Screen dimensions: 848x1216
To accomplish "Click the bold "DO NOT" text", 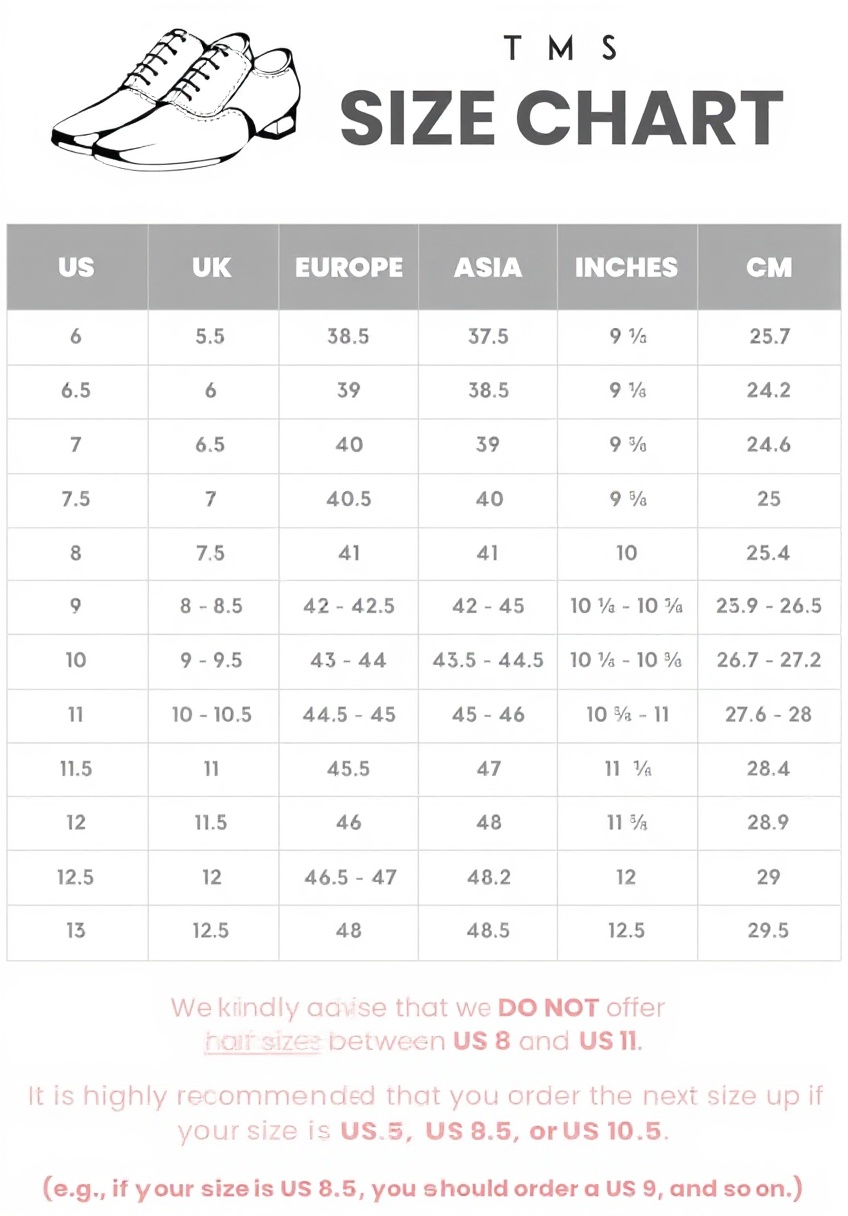I will (x=548, y=1007).
